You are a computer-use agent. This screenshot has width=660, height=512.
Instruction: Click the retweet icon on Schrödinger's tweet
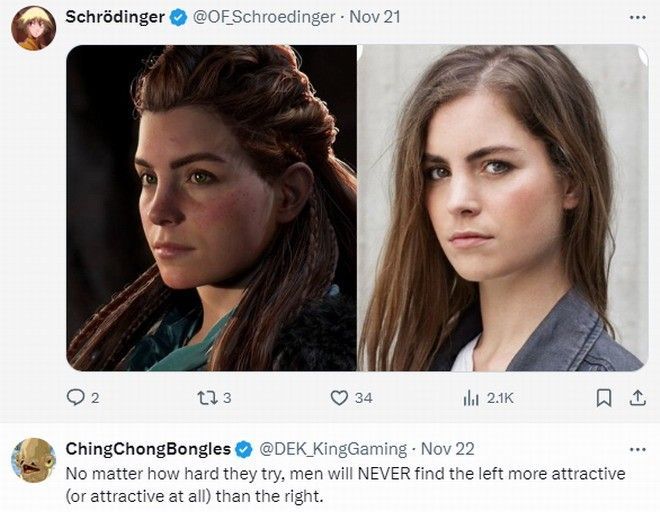click(204, 397)
